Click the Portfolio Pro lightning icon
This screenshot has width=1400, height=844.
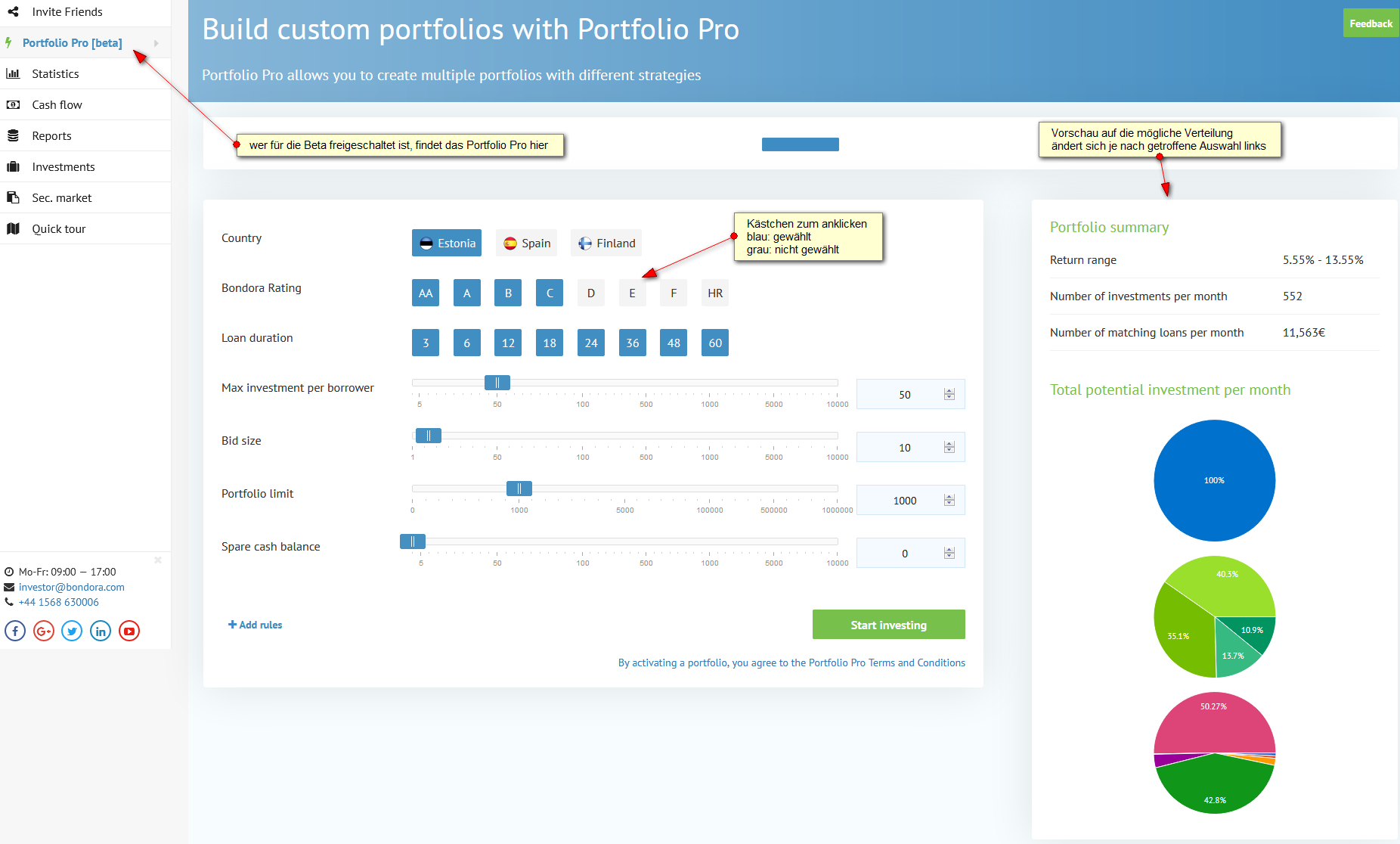pyautogui.click(x=8, y=42)
